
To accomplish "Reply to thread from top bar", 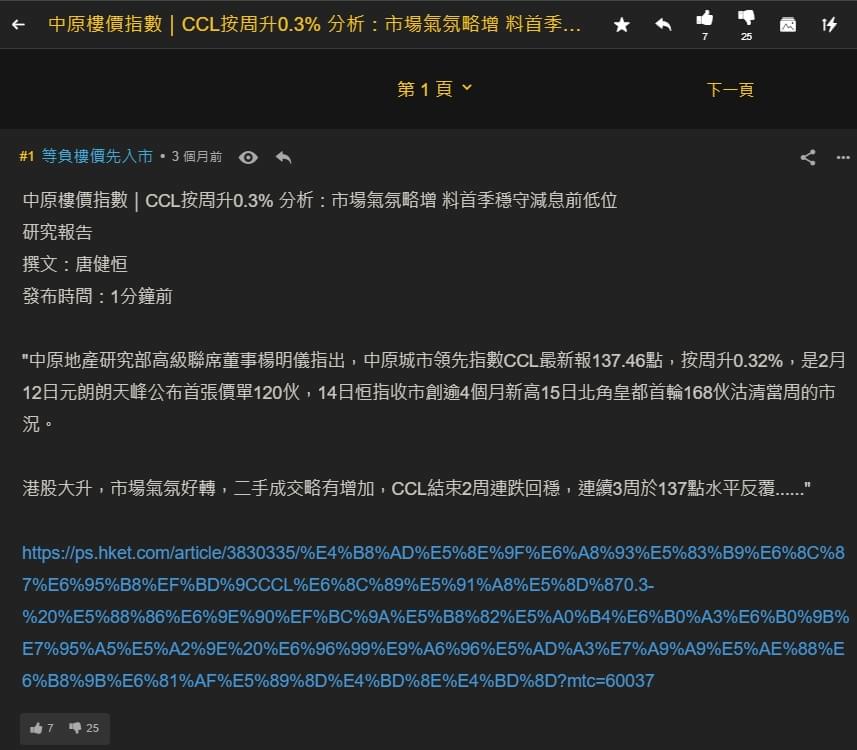I will coord(663,25).
